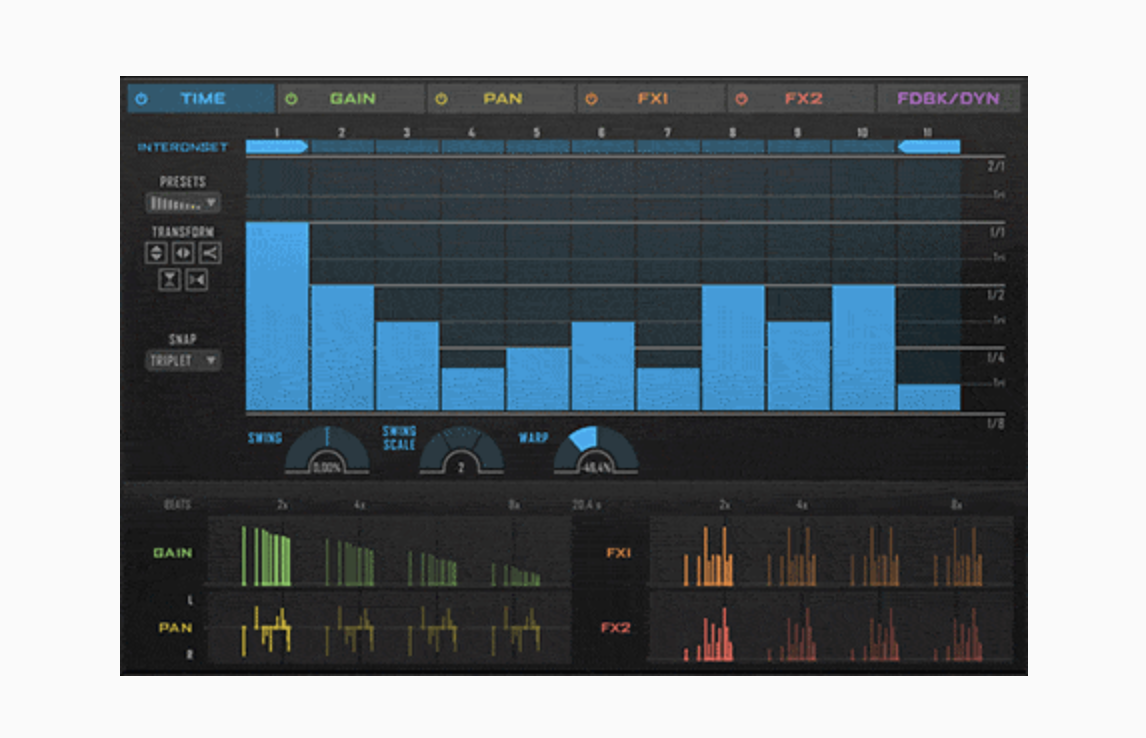The image size is (1146, 738).
Task: Click the horizontal flip Transform icon
Action: click(183, 253)
